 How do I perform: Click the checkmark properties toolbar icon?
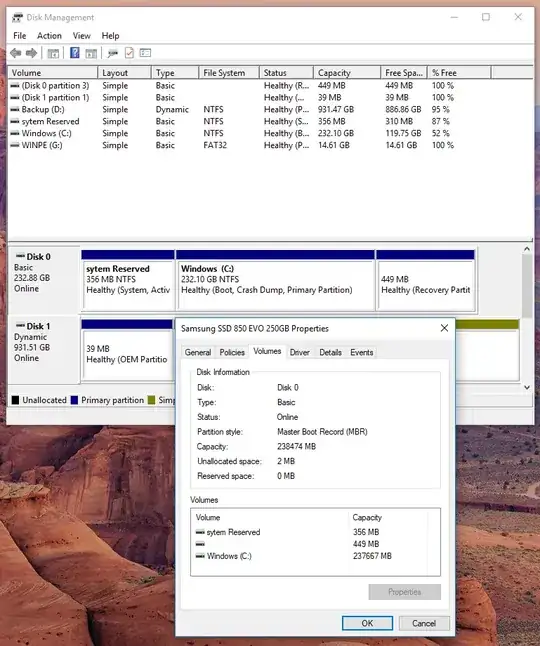[x=129, y=53]
